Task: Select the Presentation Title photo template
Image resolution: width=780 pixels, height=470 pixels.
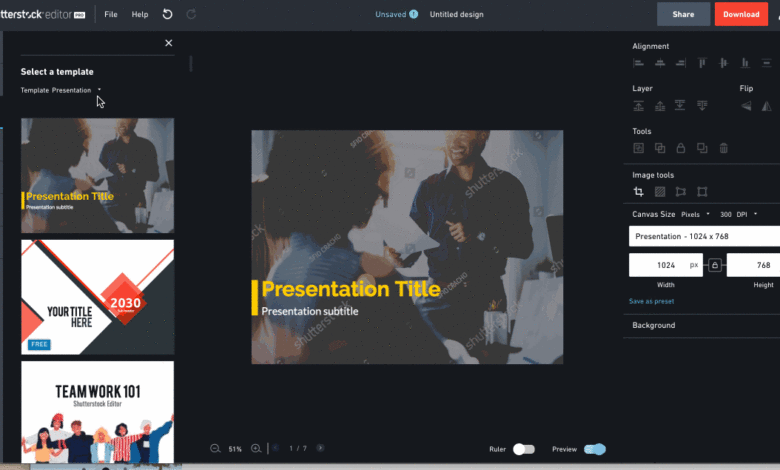Action: click(98, 176)
